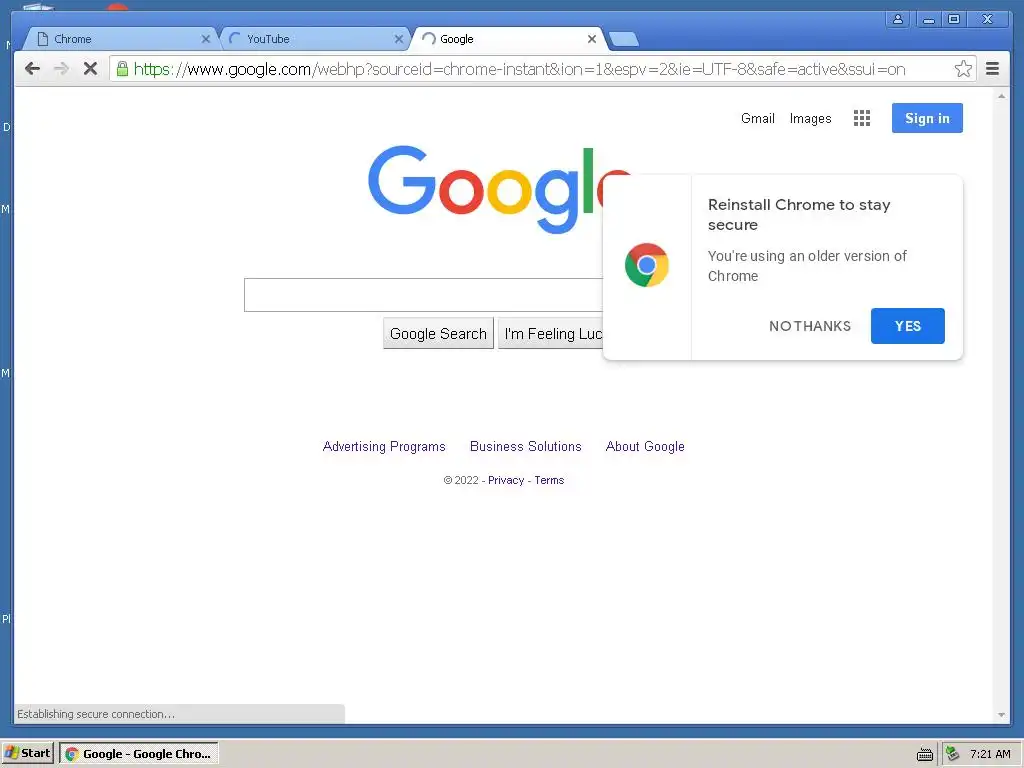Image resolution: width=1024 pixels, height=768 pixels.
Task: Go back with the browser back arrow
Action: point(32,69)
